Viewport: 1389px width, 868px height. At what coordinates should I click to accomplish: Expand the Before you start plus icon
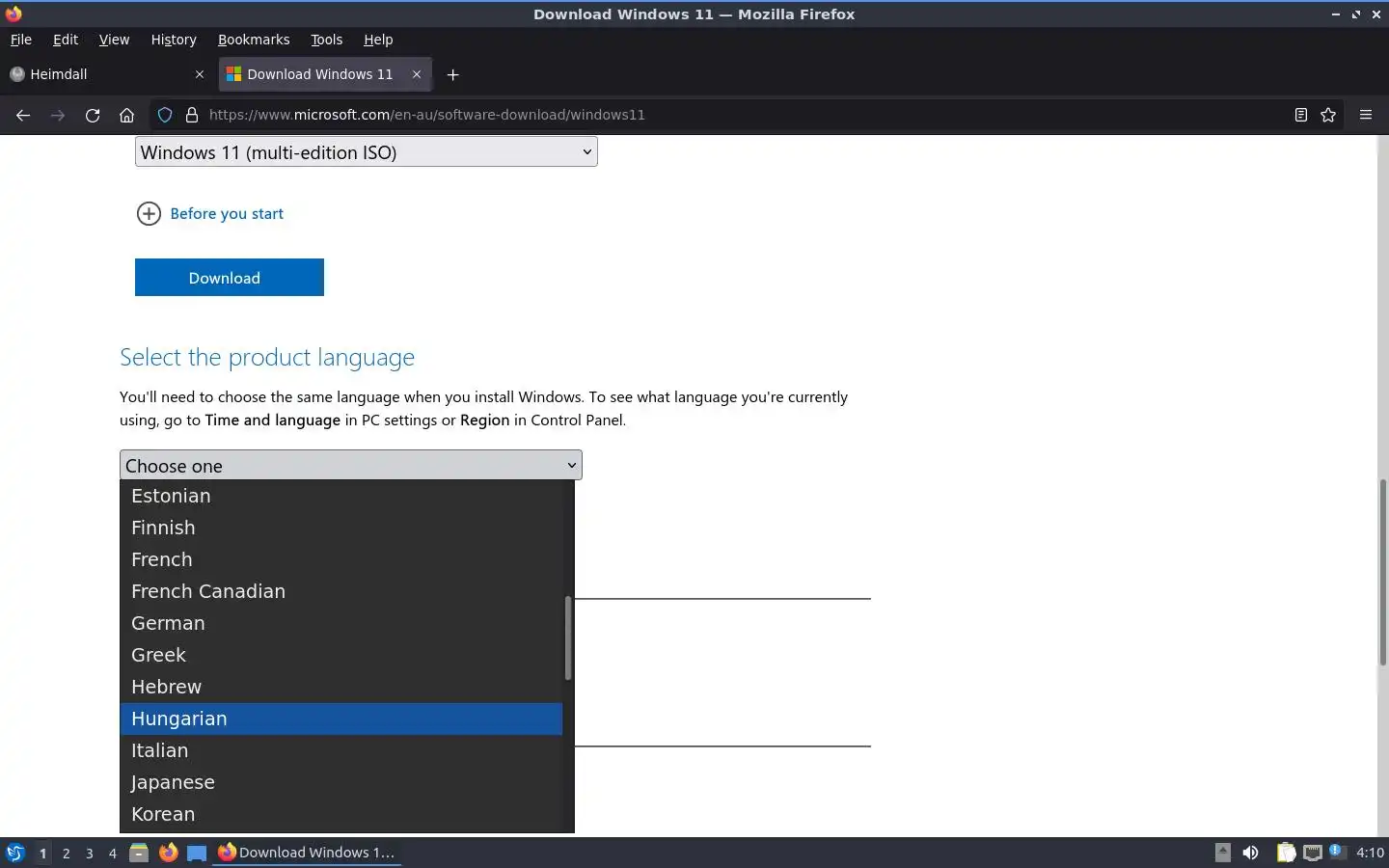(149, 214)
